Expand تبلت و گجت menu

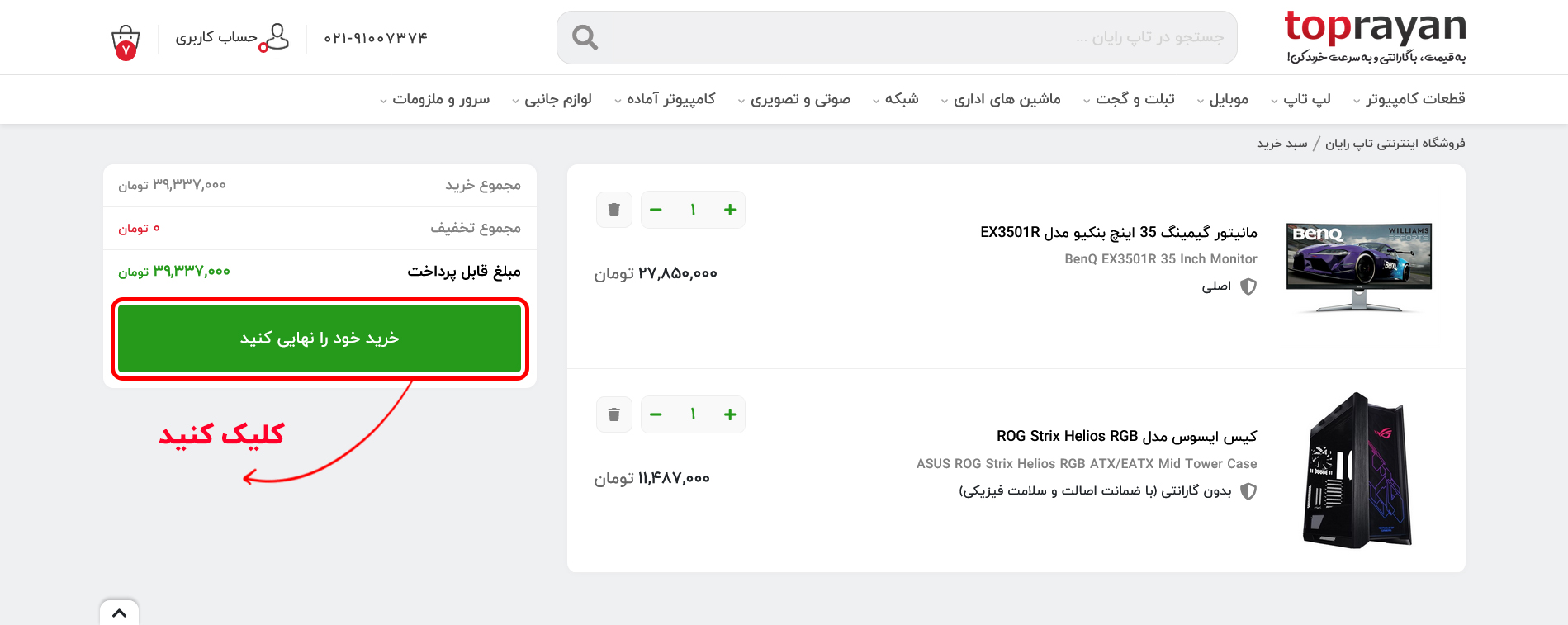click(x=1128, y=99)
